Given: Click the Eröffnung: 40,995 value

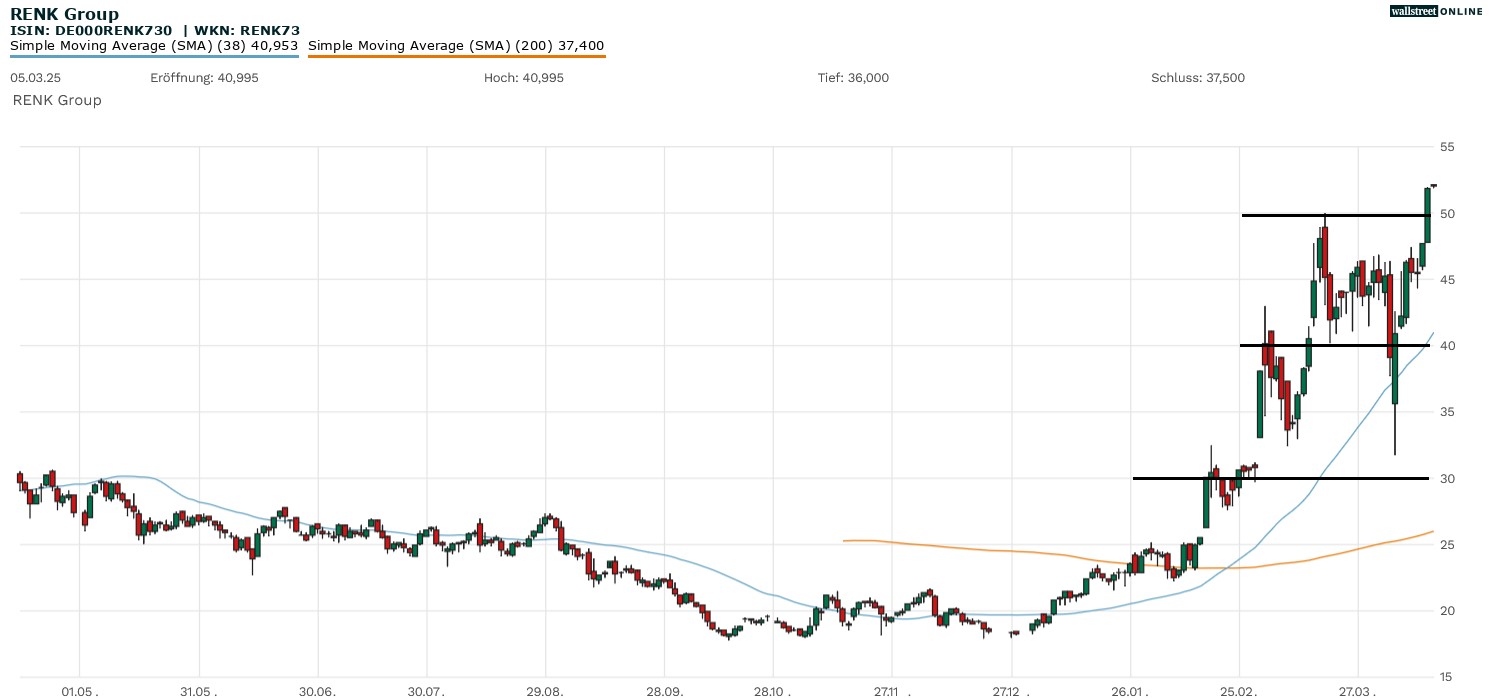Looking at the screenshot, I should 204,77.
